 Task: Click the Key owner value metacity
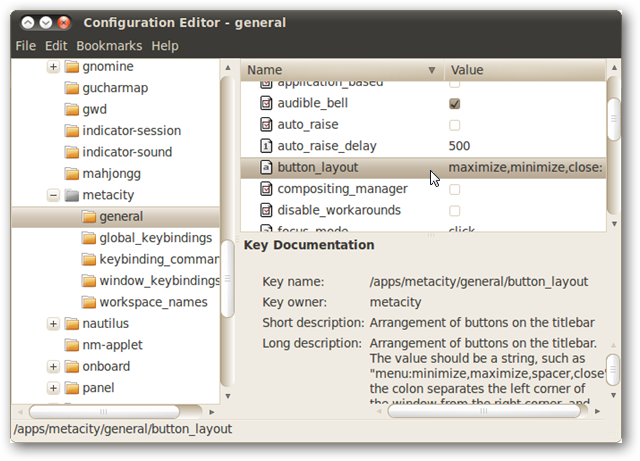coord(395,302)
